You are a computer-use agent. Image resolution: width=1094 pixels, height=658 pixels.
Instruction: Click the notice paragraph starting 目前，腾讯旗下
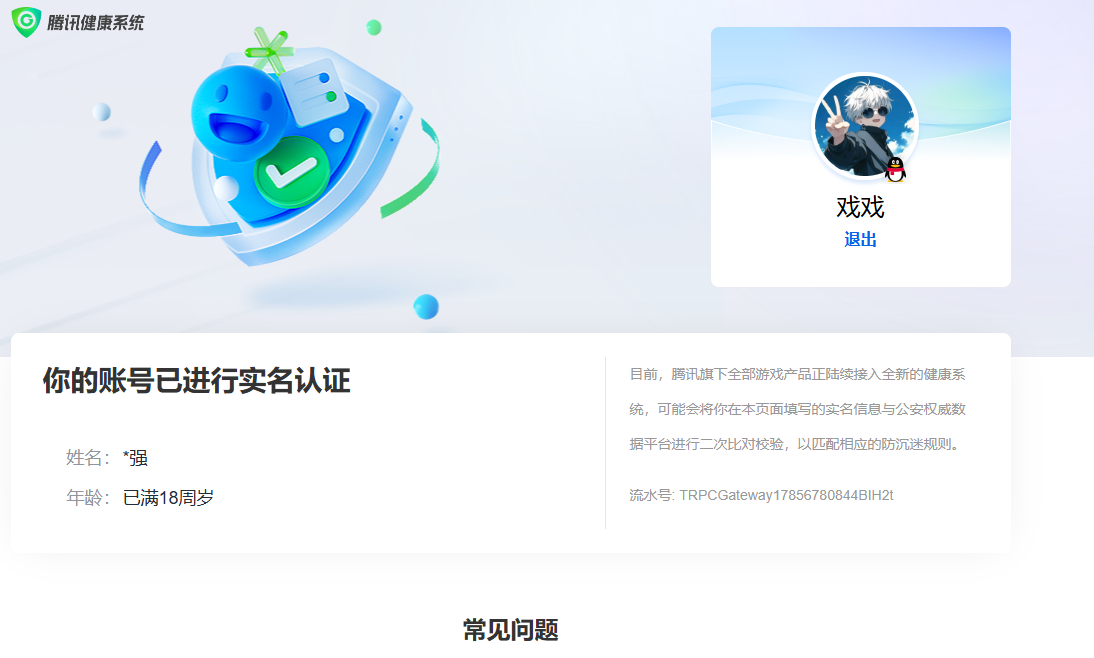[797, 409]
